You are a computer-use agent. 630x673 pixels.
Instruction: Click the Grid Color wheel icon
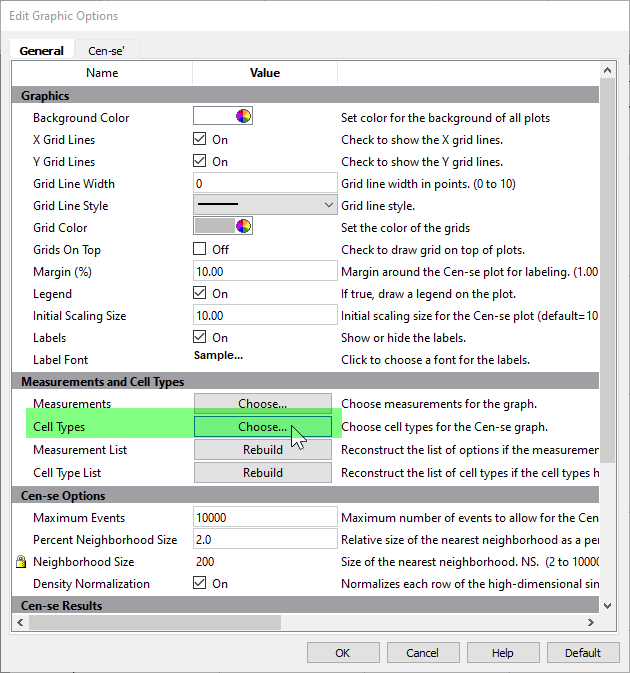(x=243, y=227)
